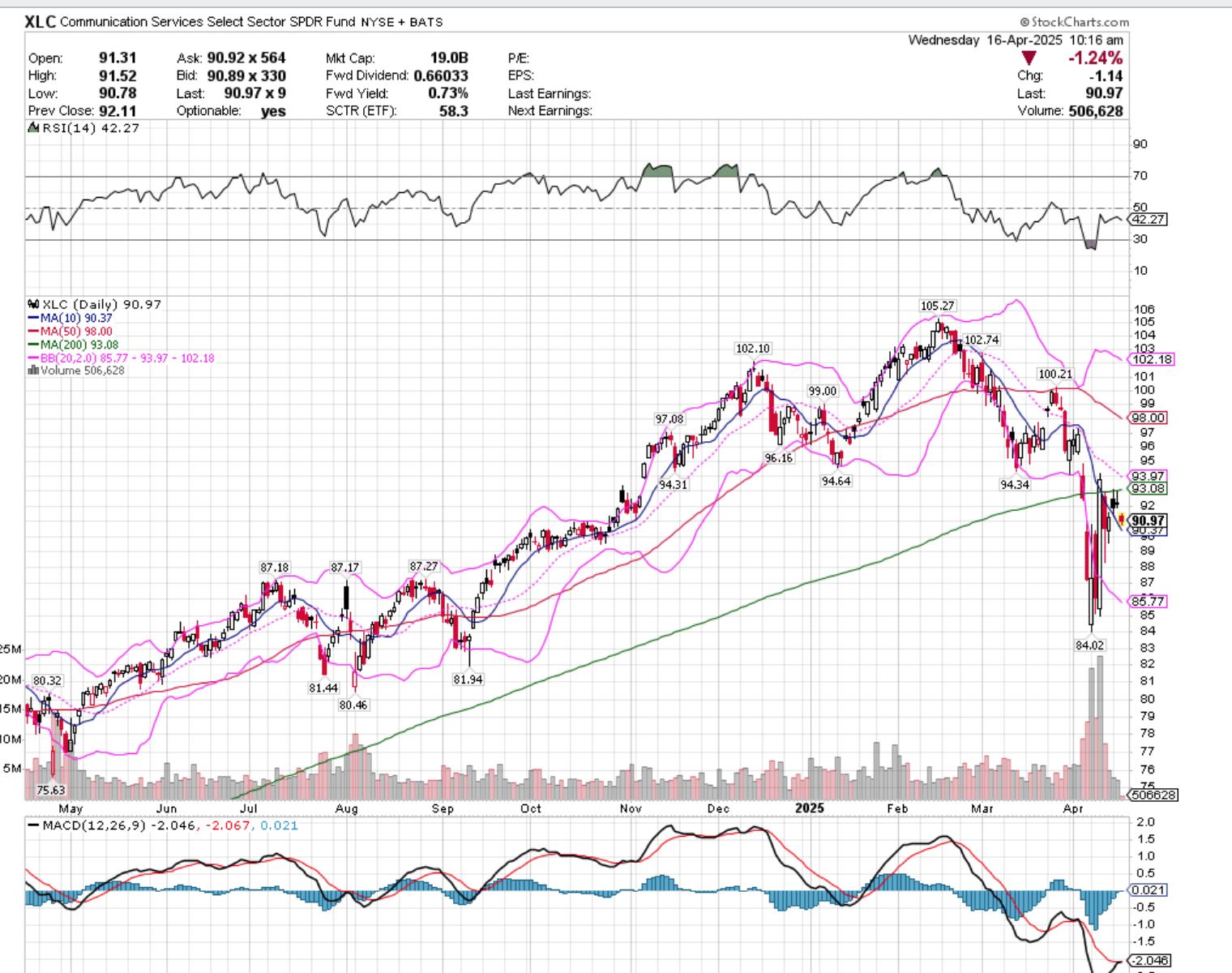Click the 97.08 price label
Image resolution: width=1232 pixels, height=973 pixels.
click(669, 419)
